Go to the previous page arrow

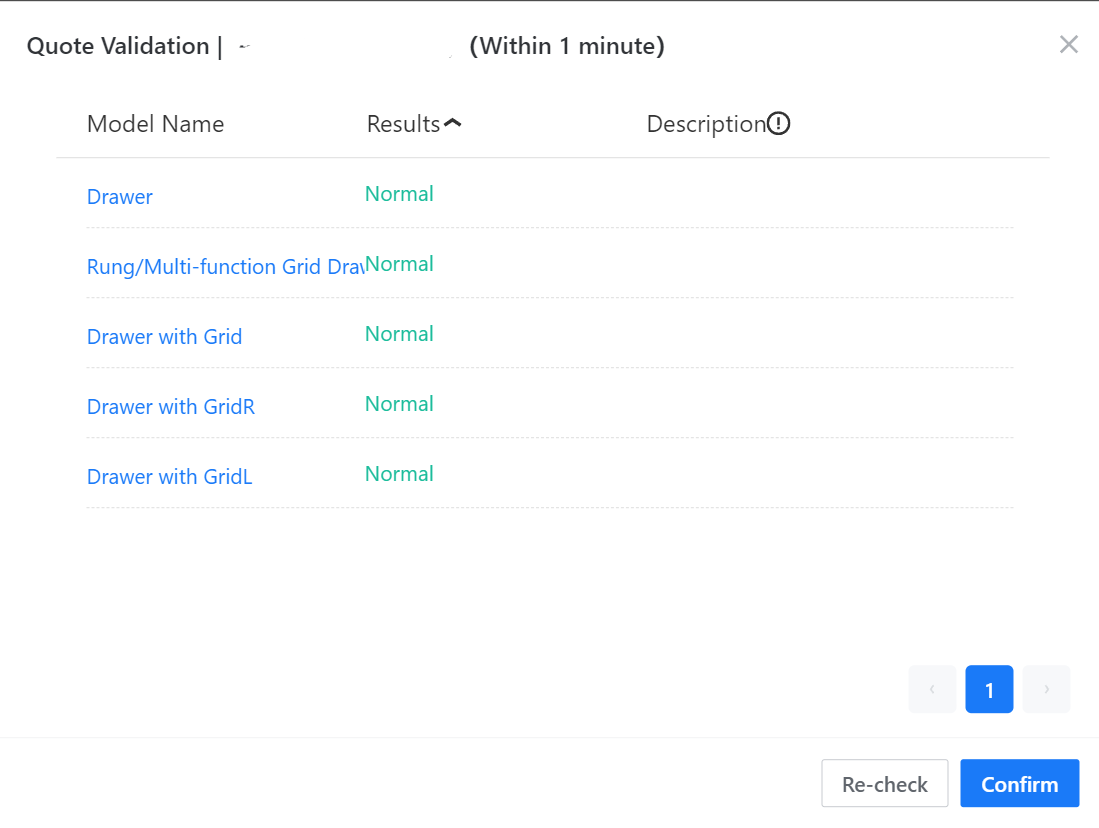[x=932, y=689]
